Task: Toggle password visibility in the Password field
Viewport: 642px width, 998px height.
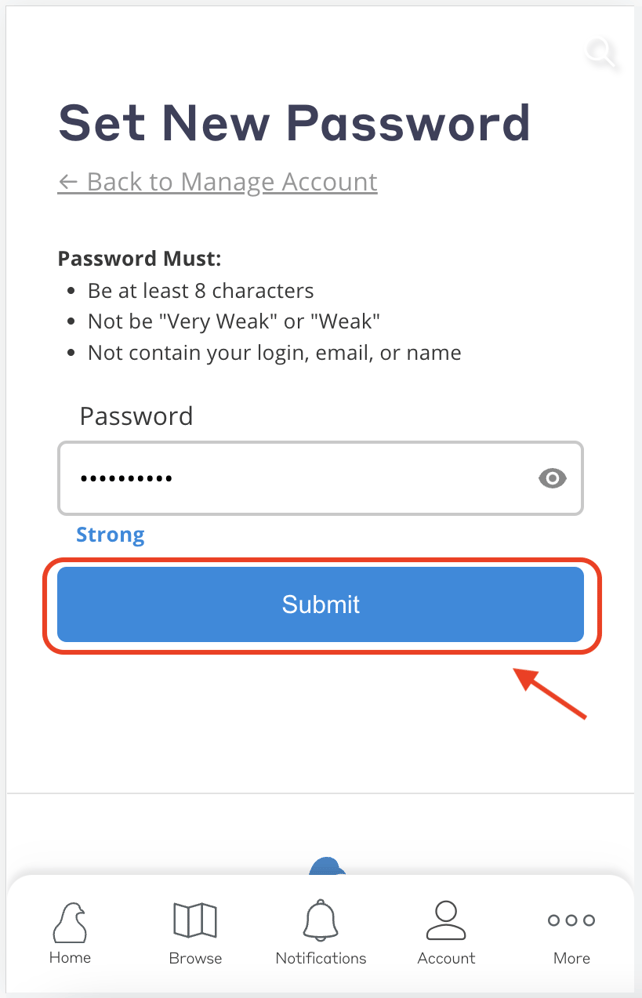Action: 552,479
